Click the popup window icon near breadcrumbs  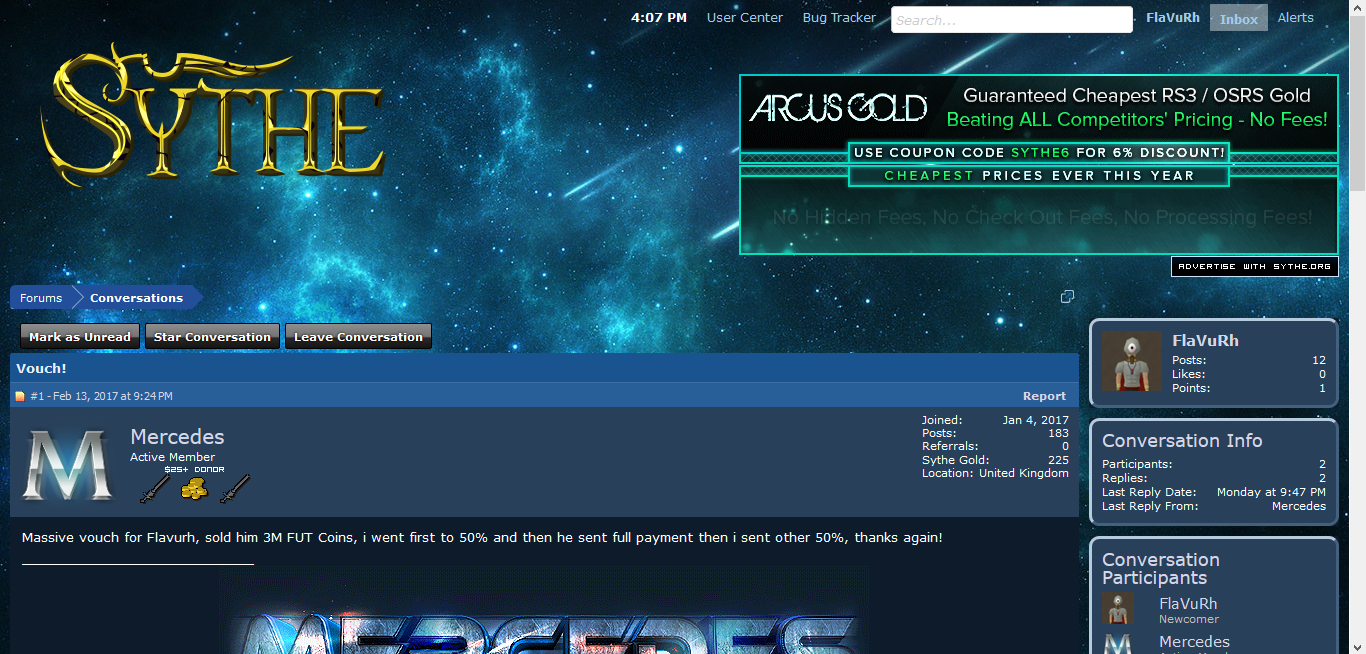pos(1067,297)
